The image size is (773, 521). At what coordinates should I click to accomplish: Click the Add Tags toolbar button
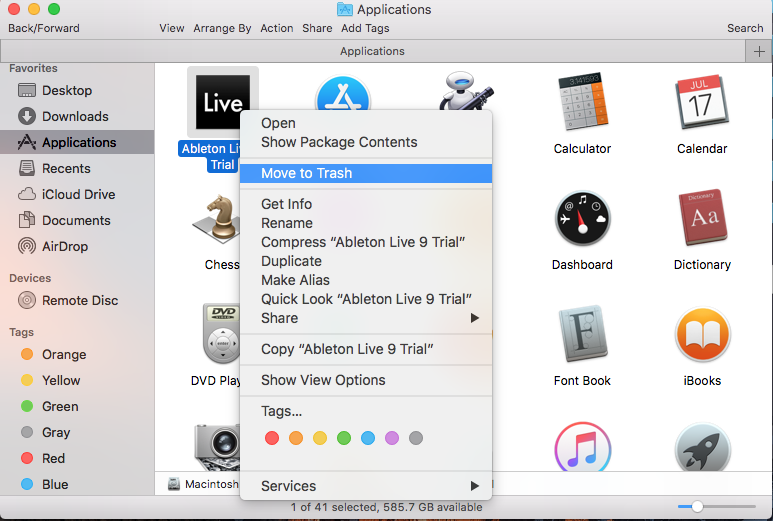click(365, 28)
